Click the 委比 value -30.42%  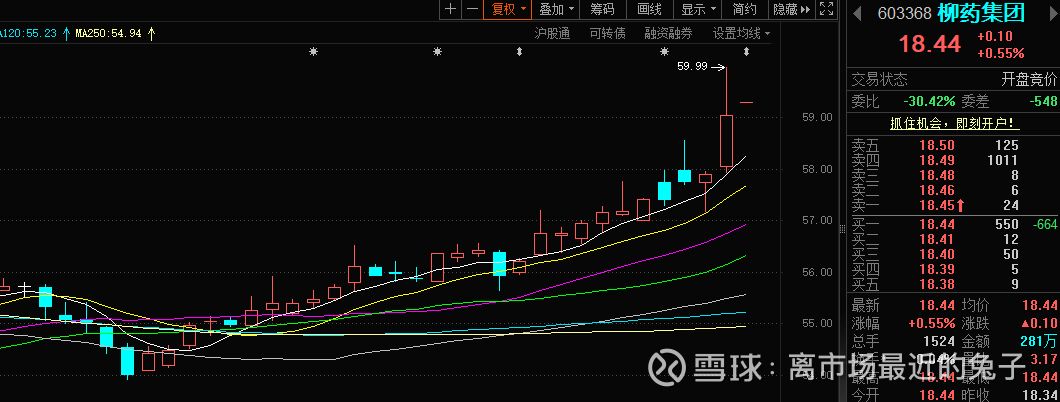[x=930, y=101]
